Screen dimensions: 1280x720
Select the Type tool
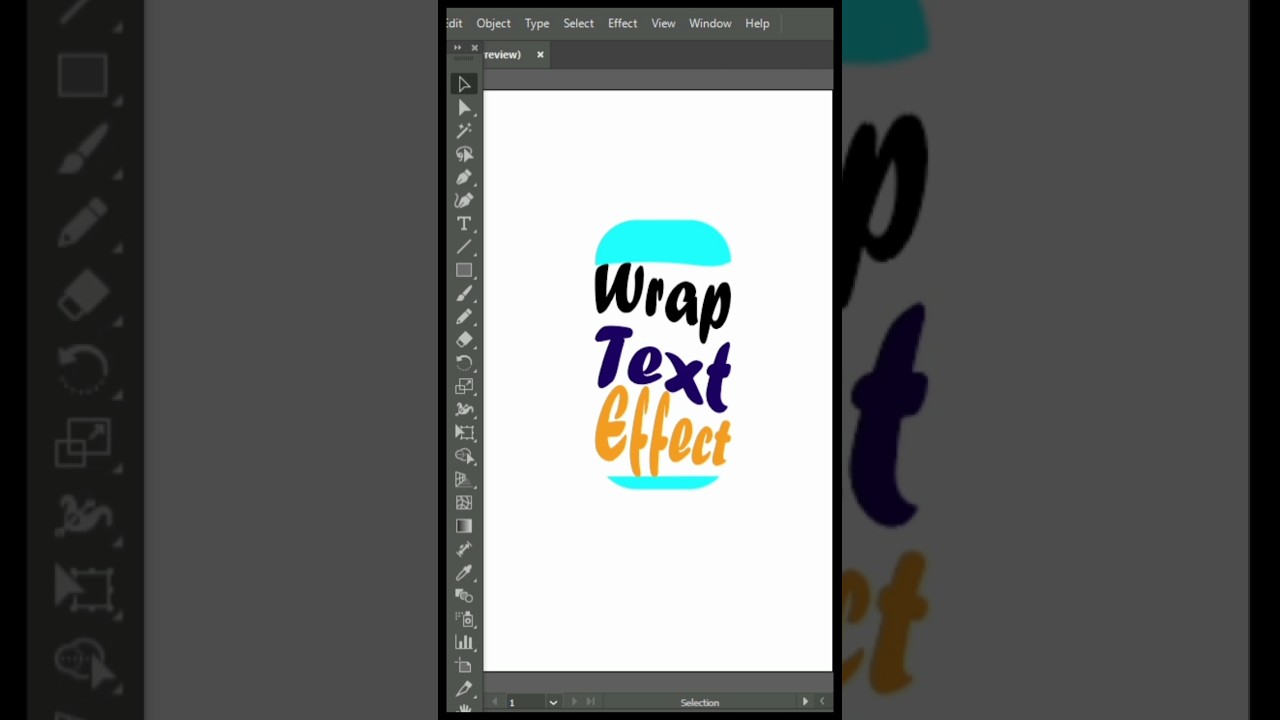[464, 224]
